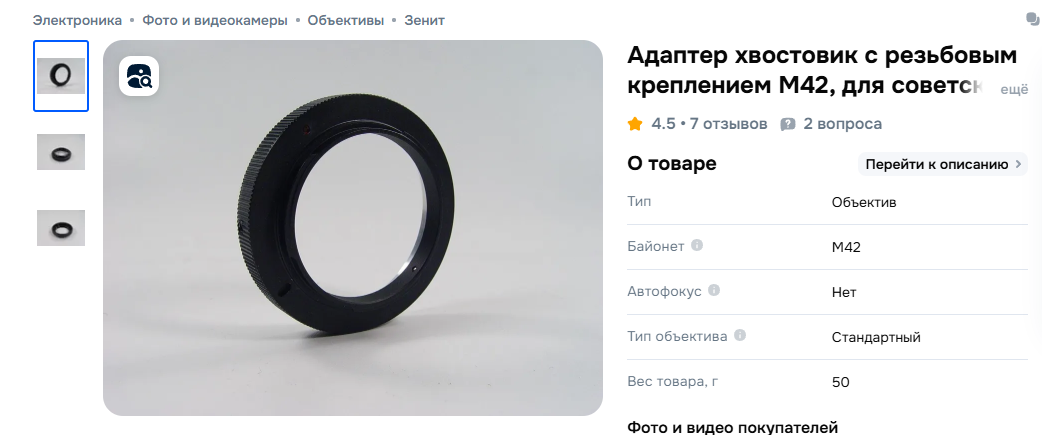Open the main adapter ring photo

[x=353, y=228]
